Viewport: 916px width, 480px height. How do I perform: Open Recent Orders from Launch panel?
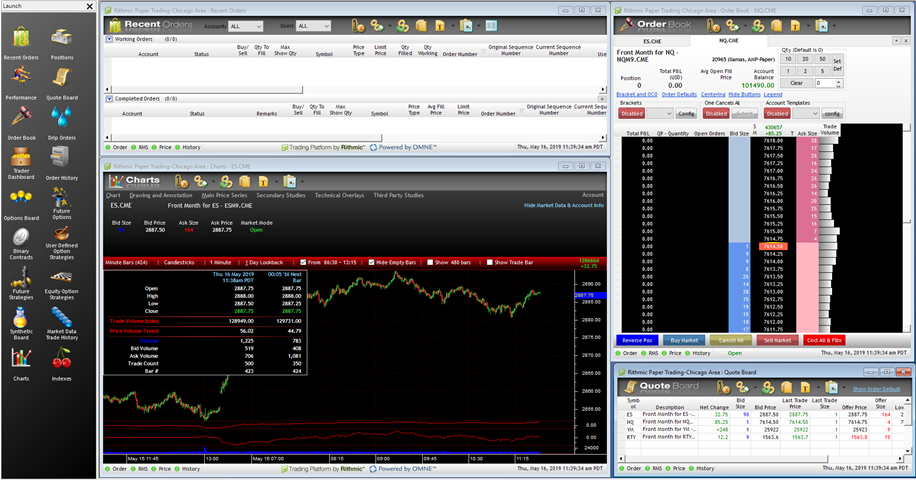click(21, 43)
